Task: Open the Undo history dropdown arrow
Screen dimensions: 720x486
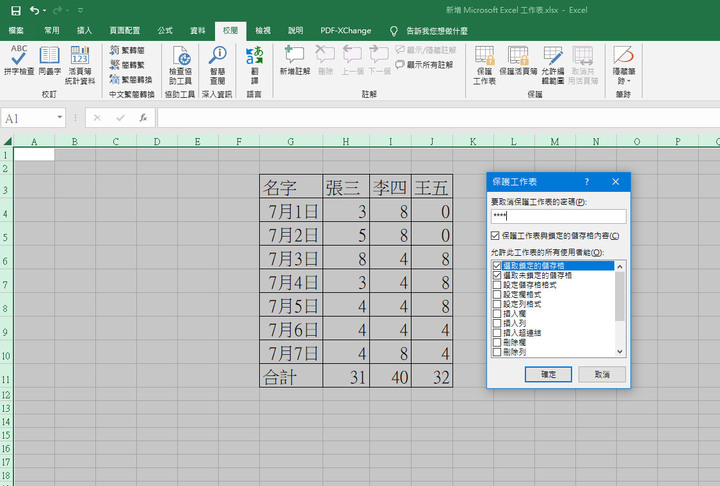Action: [45, 11]
